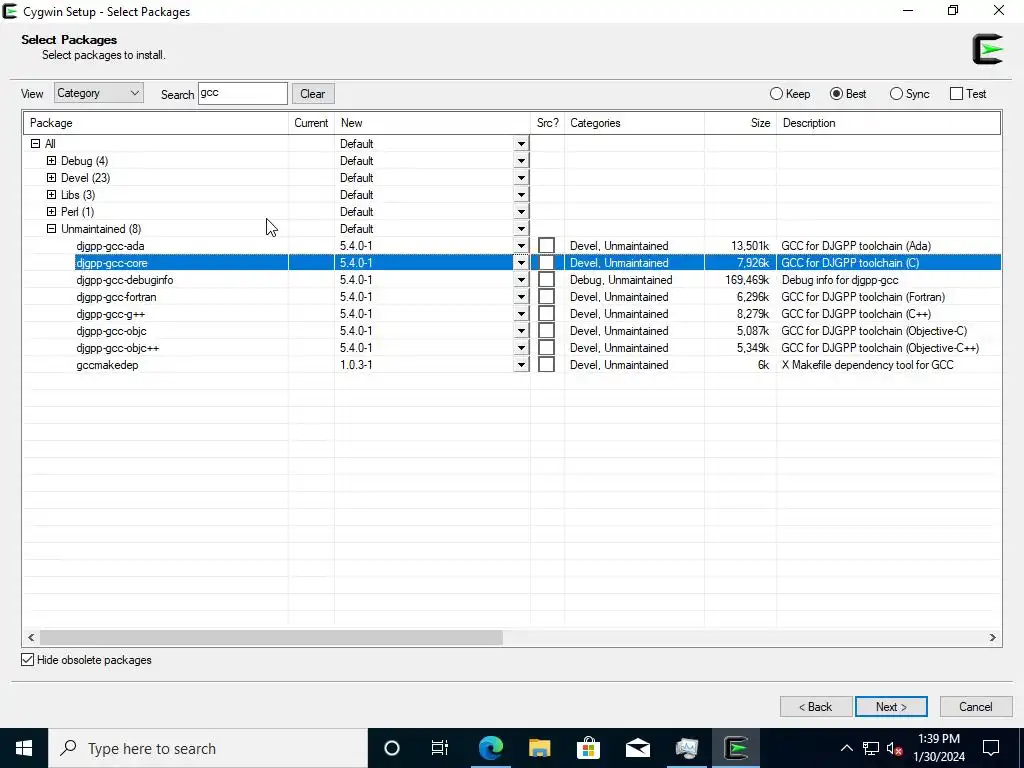Open the View Category dropdown
This screenshot has width=1024, height=768.
click(99, 93)
